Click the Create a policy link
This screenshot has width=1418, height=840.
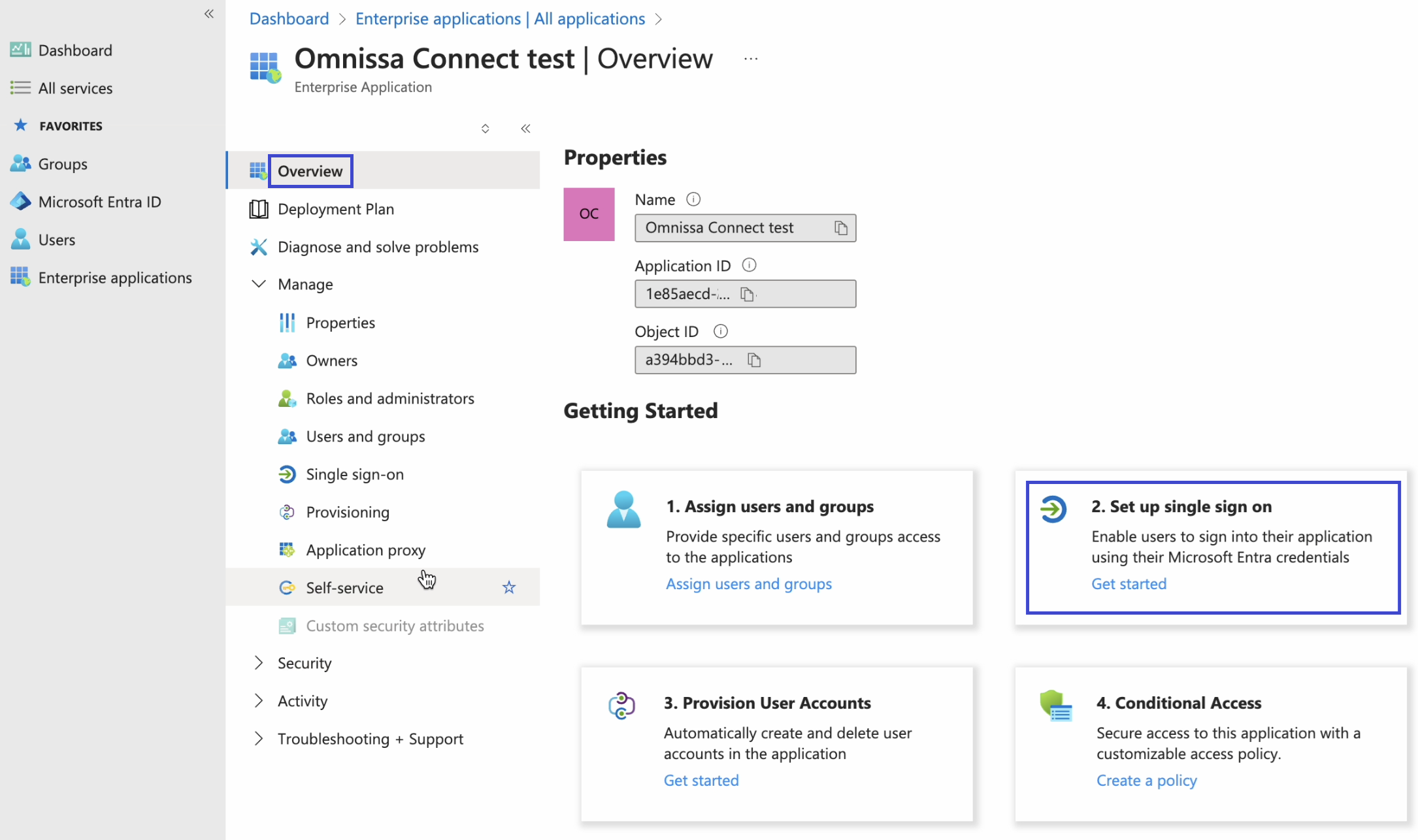pyautogui.click(x=1147, y=781)
